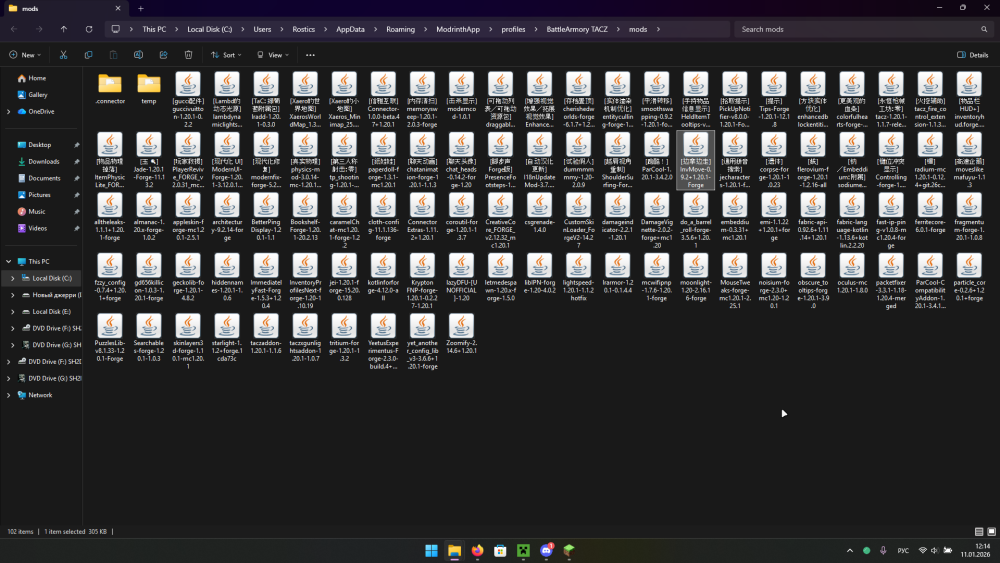1000x563 pixels.
Task: Open Gallery in navigation pane
Action: (x=38, y=94)
